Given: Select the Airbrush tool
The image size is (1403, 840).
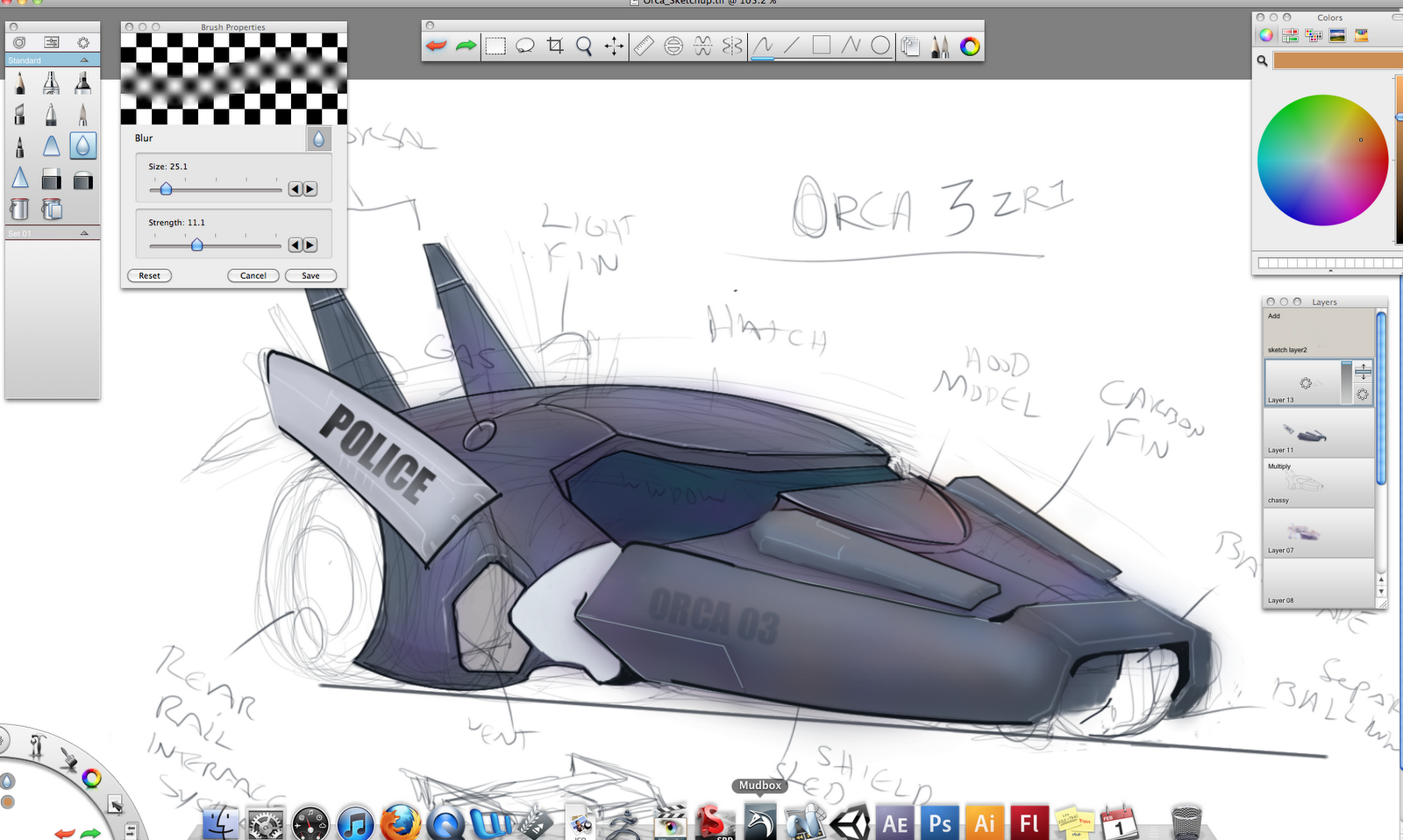Looking at the screenshot, I should point(52,83).
